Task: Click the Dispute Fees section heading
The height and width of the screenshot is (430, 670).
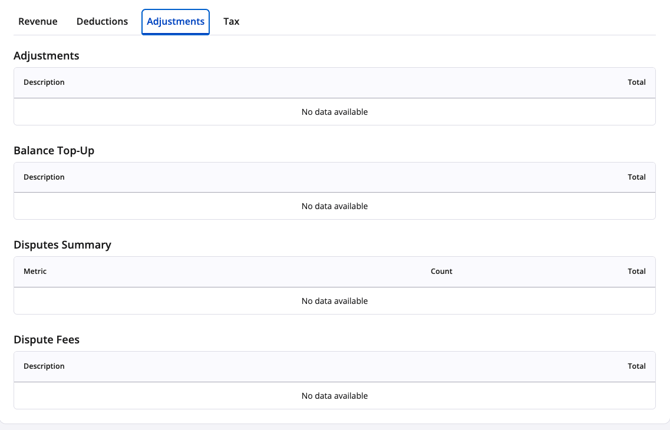Action: pos(46,340)
